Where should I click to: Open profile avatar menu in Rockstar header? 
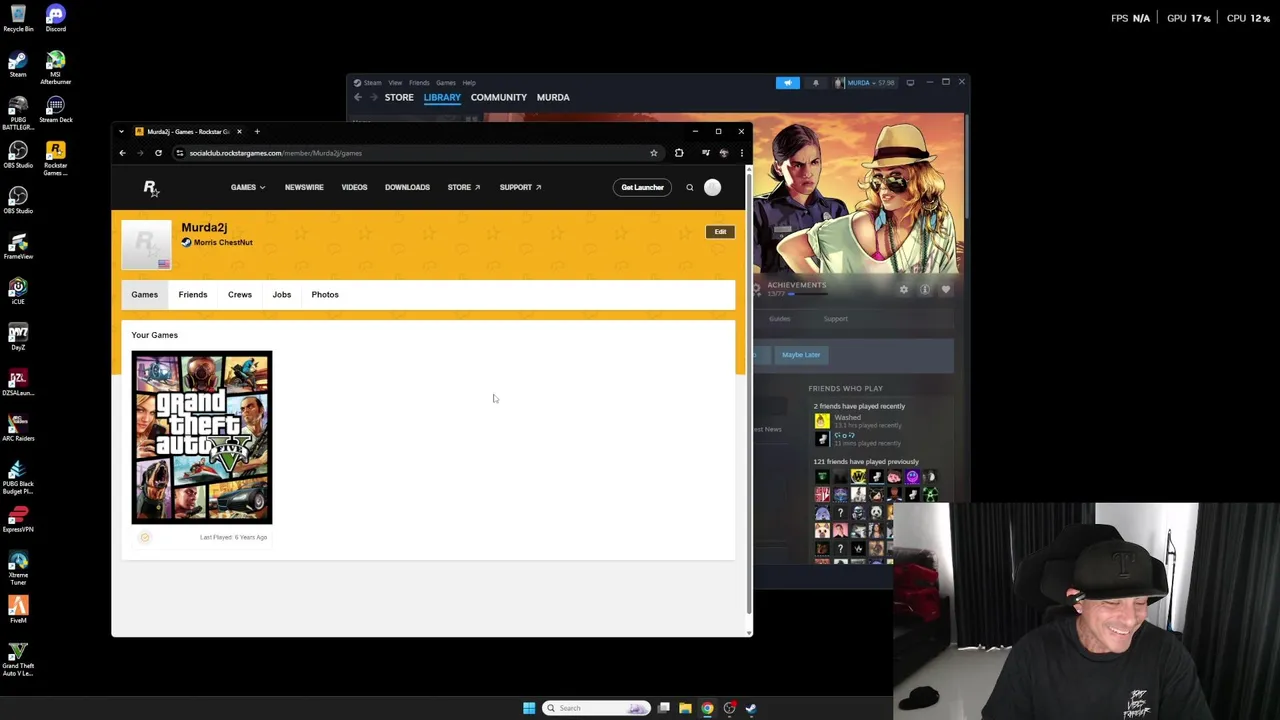pos(712,187)
